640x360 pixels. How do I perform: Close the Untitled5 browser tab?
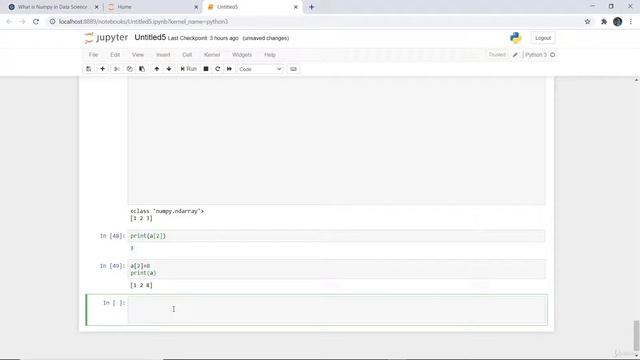pyautogui.click(x=296, y=7)
